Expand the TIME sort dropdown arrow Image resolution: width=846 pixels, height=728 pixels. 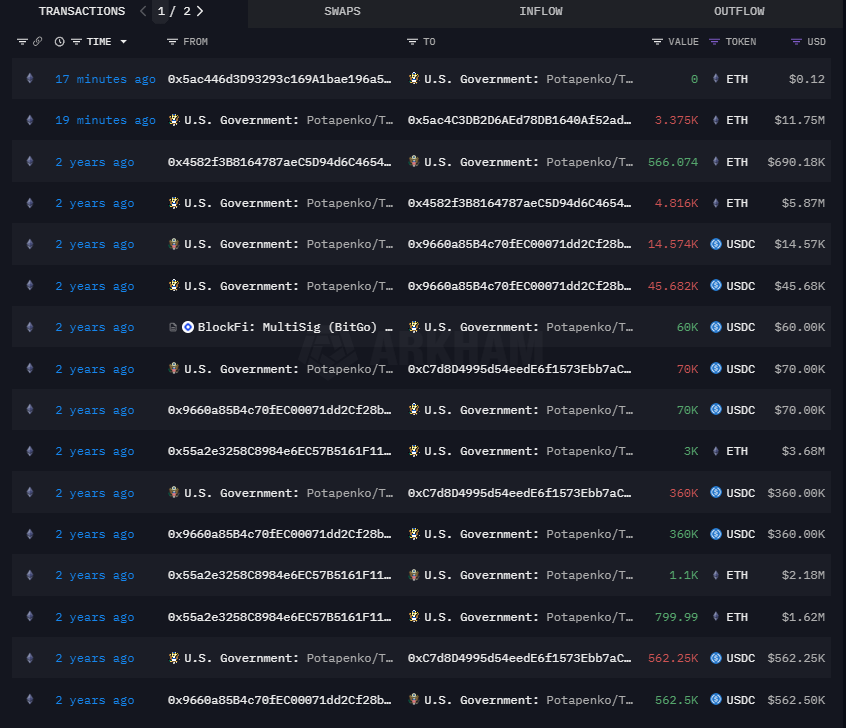[x=124, y=42]
